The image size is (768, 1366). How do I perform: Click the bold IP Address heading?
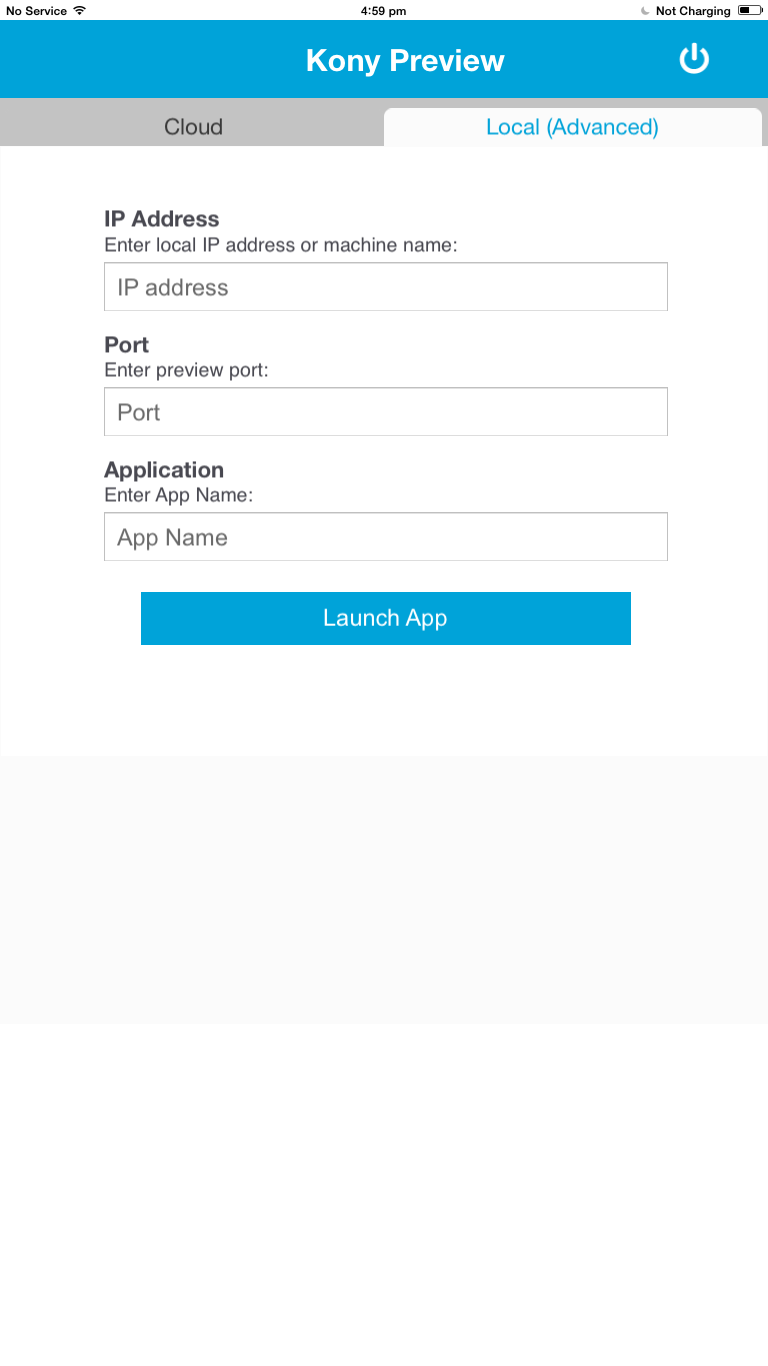(162, 219)
